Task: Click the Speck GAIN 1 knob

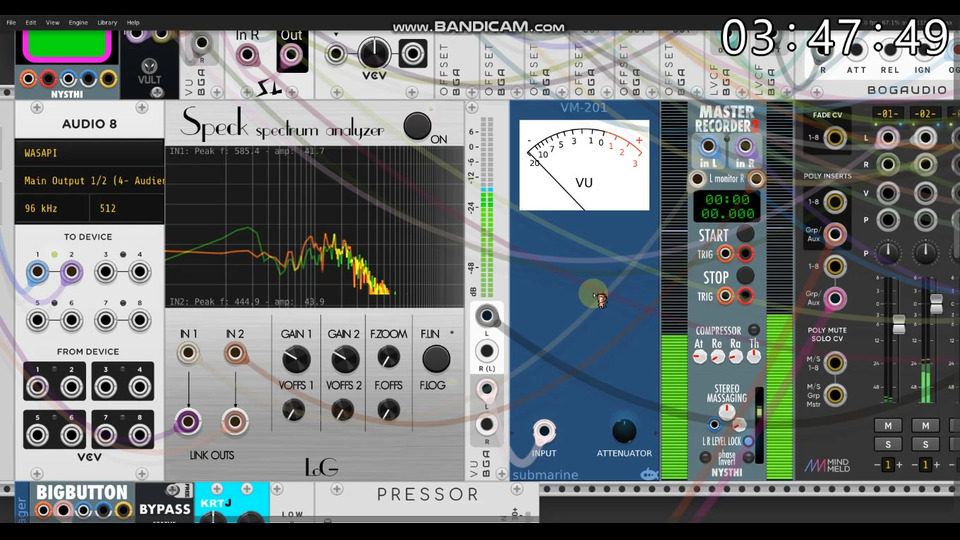Action: pyautogui.click(x=296, y=359)
